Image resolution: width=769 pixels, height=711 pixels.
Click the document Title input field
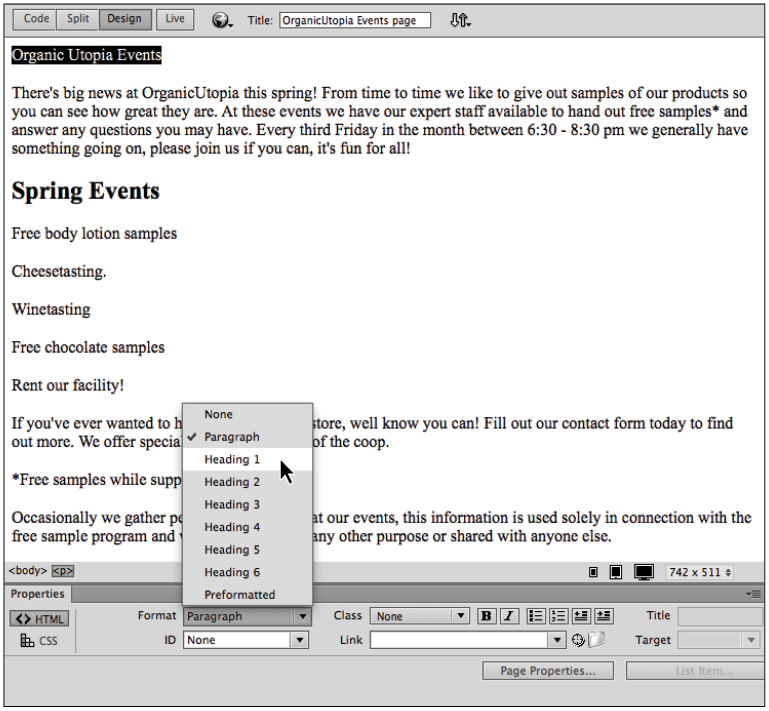pos(354,20)
